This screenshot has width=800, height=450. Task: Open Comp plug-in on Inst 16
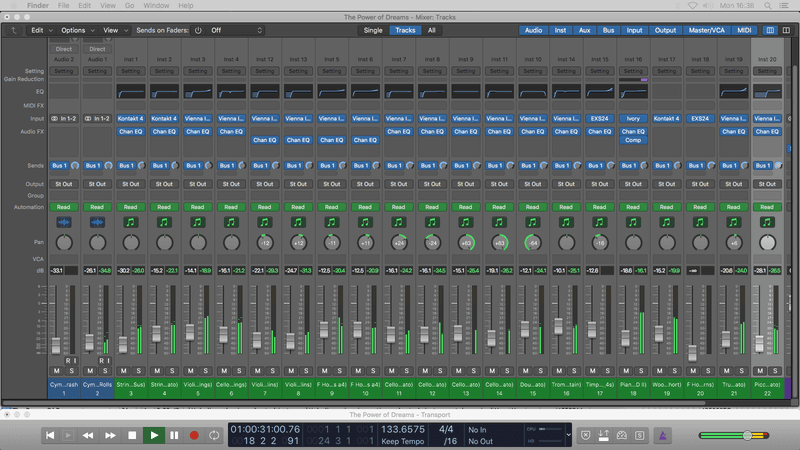pos(633,140)
